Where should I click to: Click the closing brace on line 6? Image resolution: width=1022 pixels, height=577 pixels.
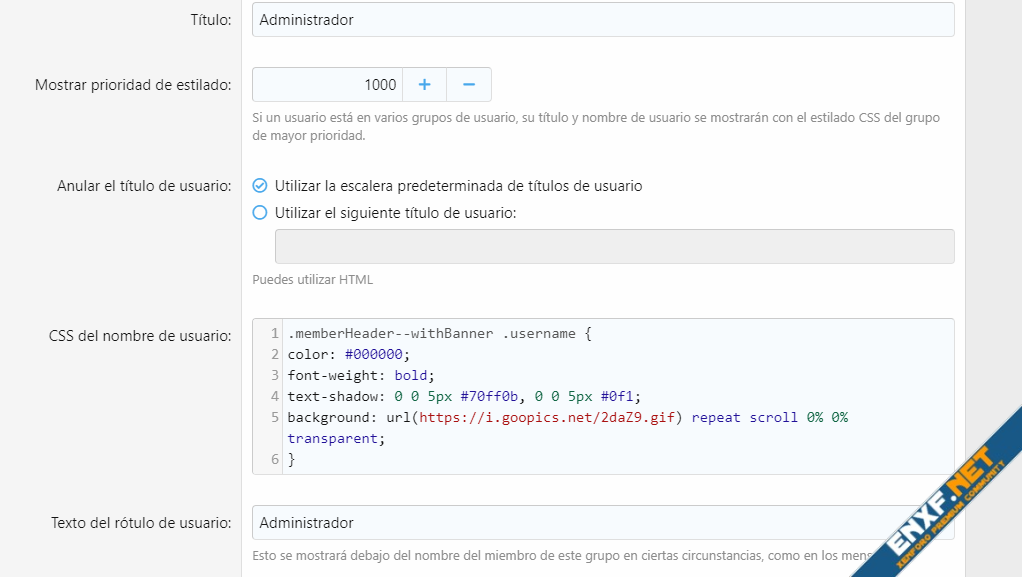tap(292, 459)
